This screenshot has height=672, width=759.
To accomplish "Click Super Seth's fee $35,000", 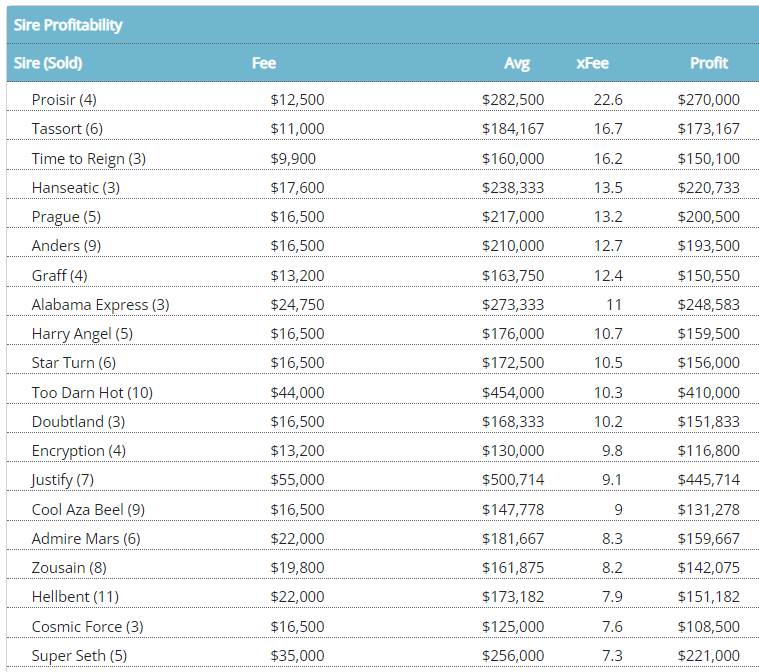I will (x=297, y=656).
